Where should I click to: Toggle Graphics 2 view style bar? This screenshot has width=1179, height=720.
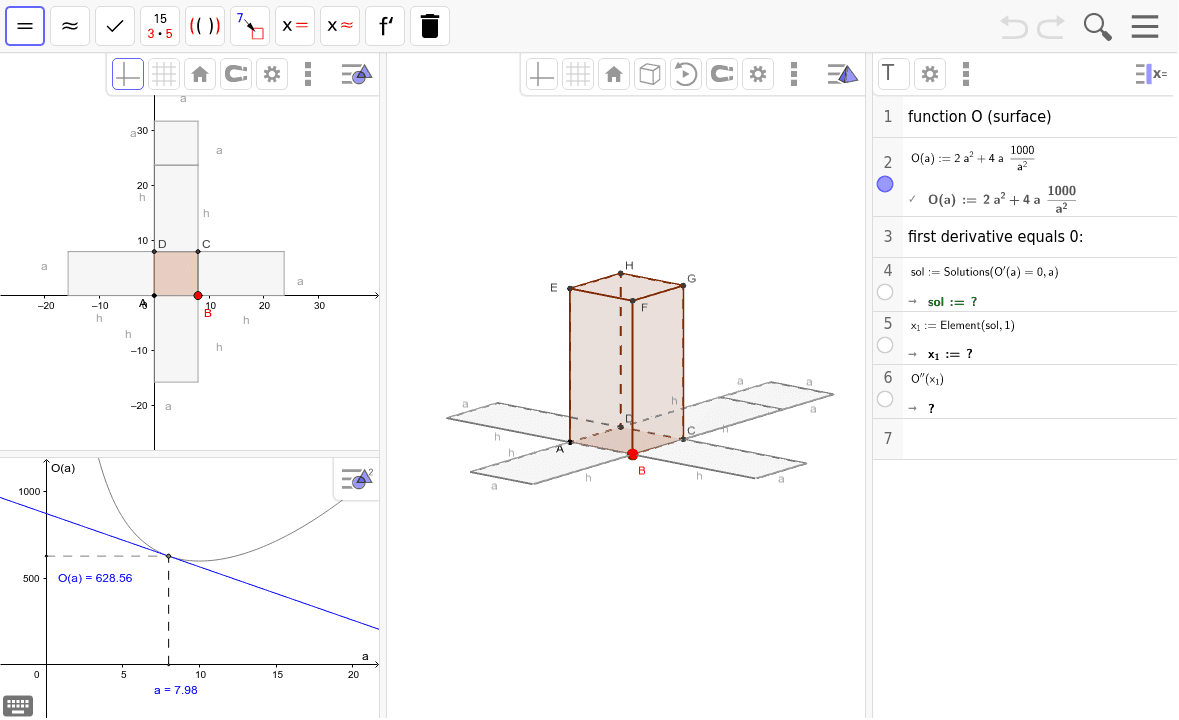point(356,479)
